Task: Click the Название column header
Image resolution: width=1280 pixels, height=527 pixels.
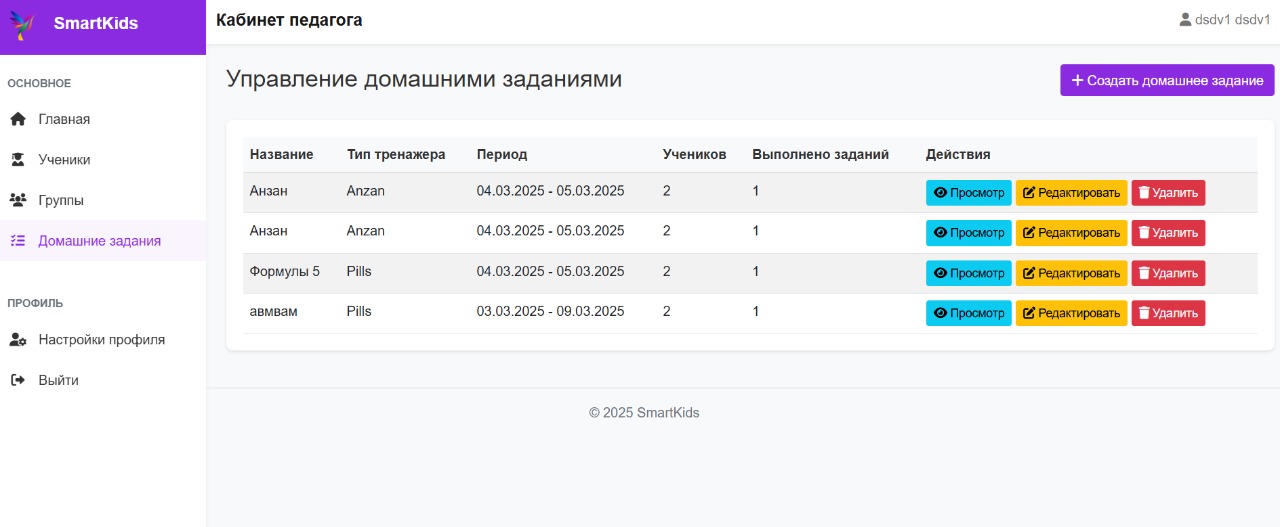Action: 281,154
